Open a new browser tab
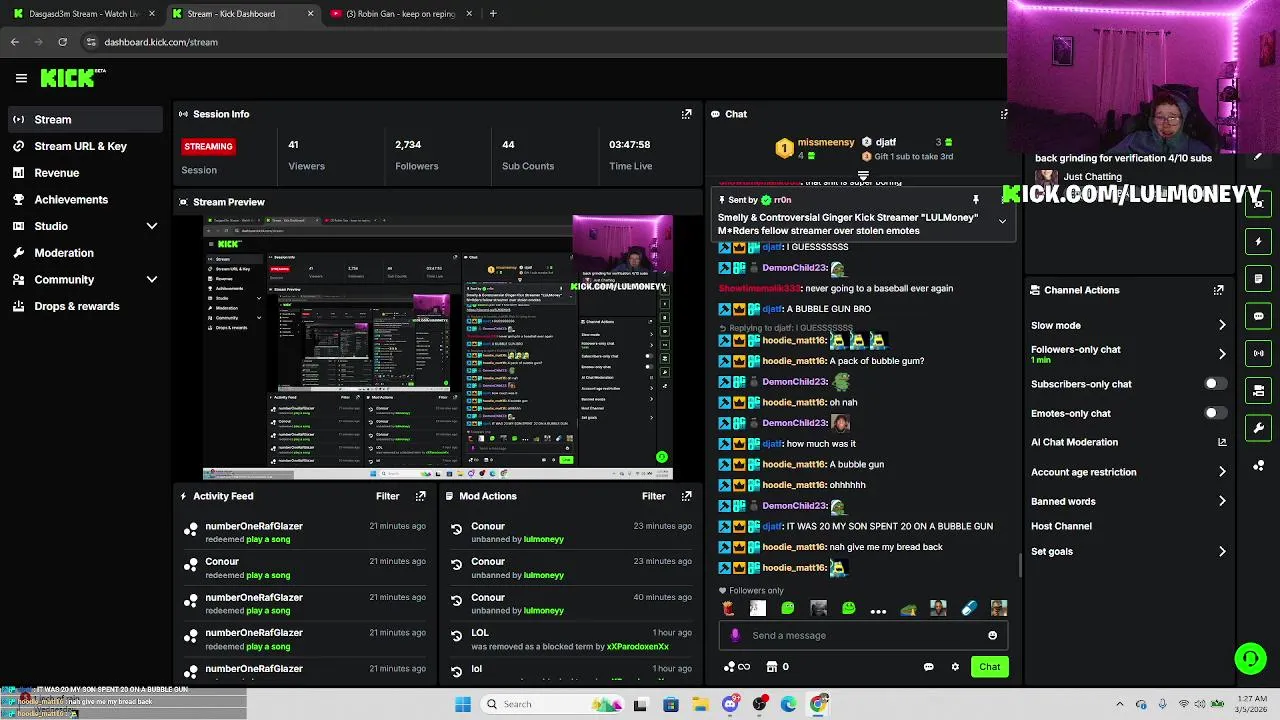Viewport: 1280px width, 720px height. coord(493,14)
